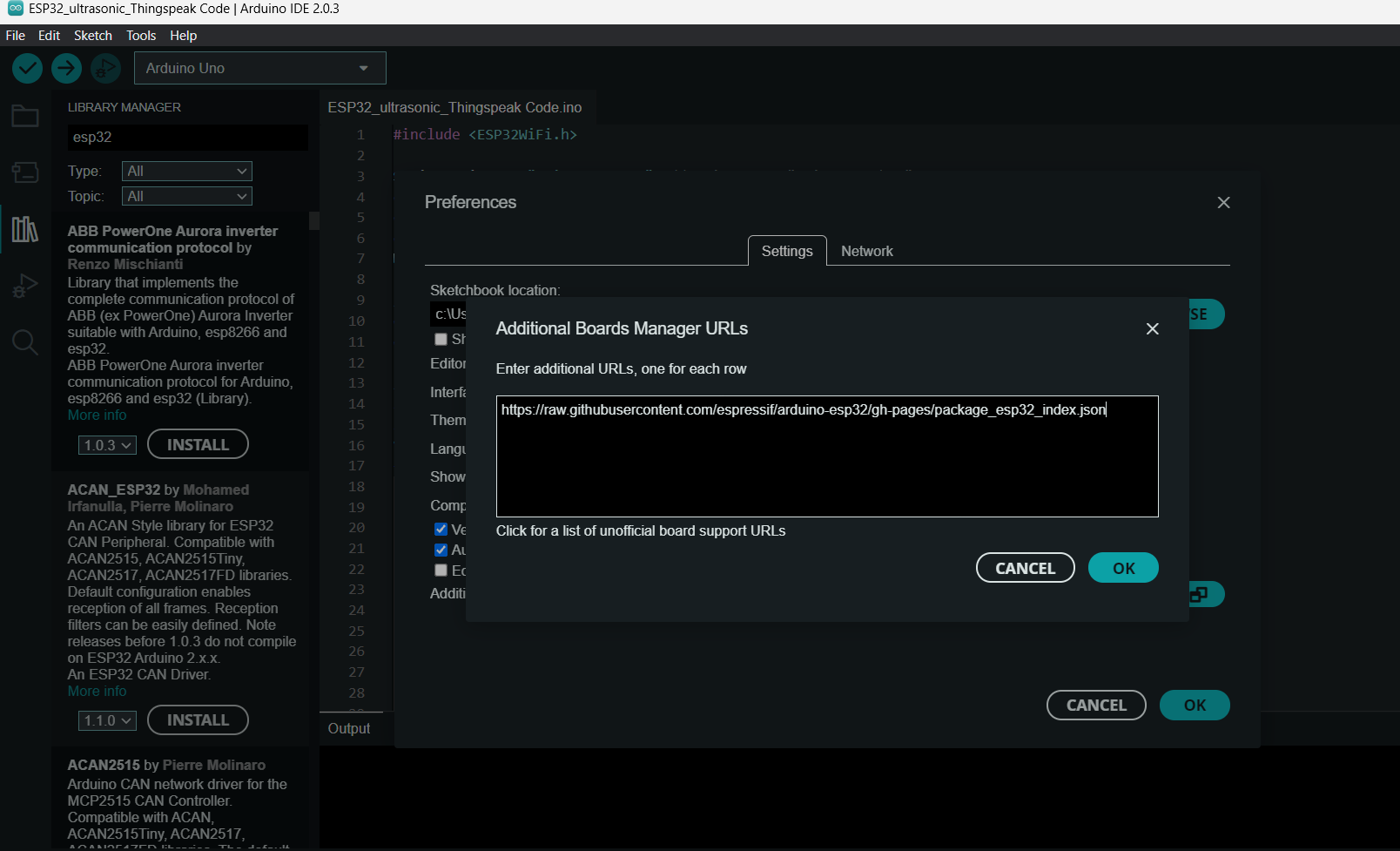1400x851 pixels.
Task: Click OK in the Additional Boards Manager URLs dialog
Action: pos(1123,568)
